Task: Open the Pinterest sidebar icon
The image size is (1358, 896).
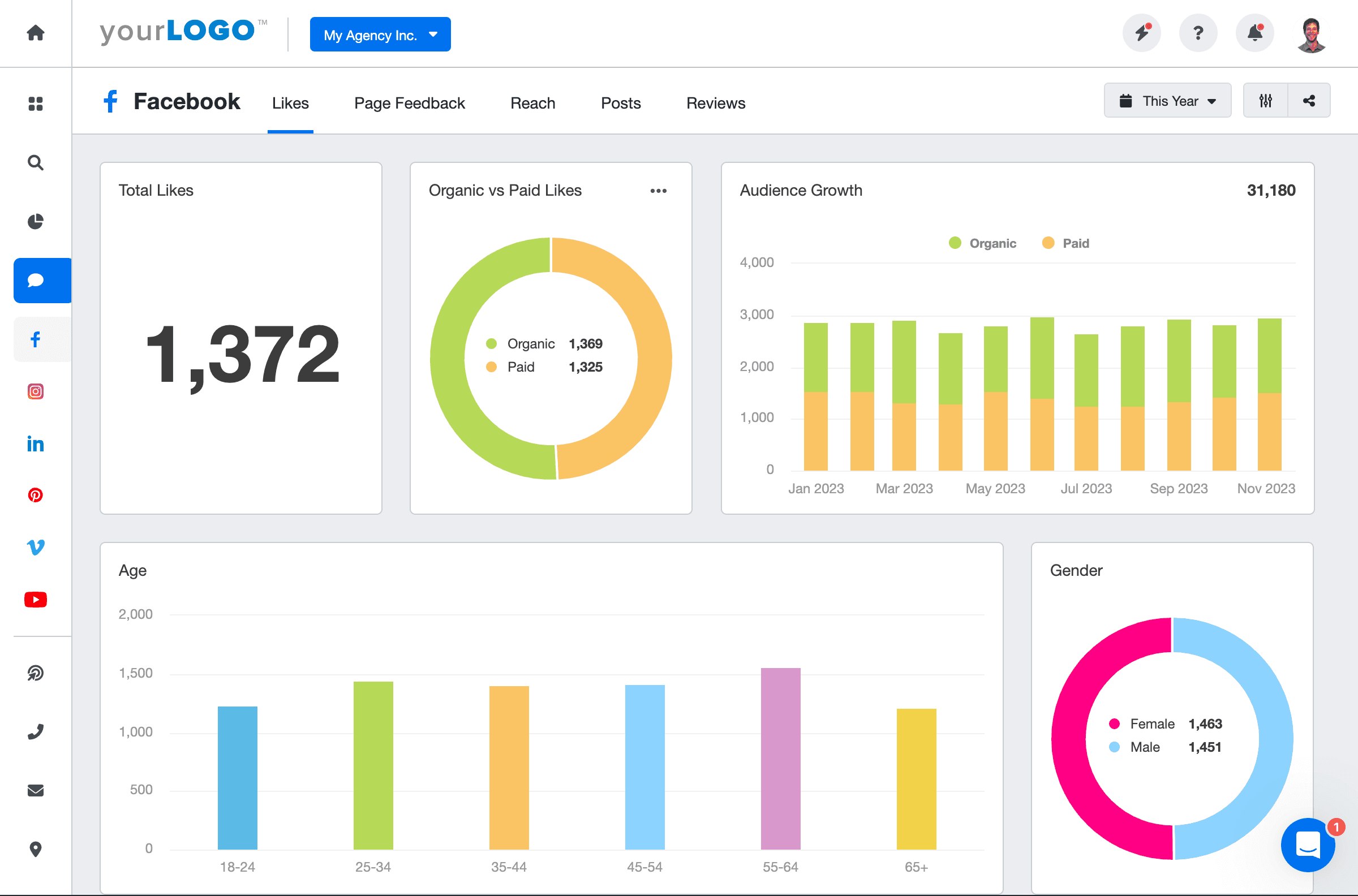Action: (x=36, y=495)
